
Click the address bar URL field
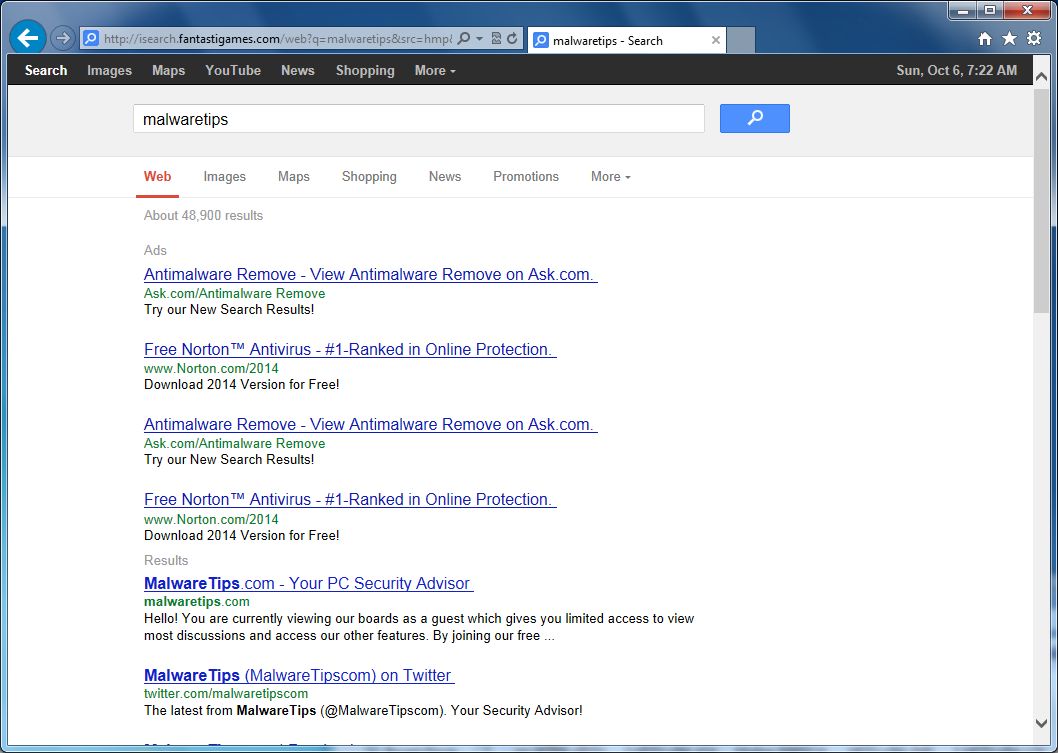(277, 38)
